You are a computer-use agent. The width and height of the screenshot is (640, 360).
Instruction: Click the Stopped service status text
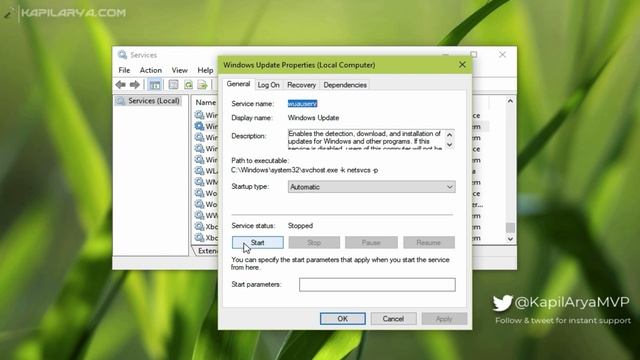click(x=300, y=225)
